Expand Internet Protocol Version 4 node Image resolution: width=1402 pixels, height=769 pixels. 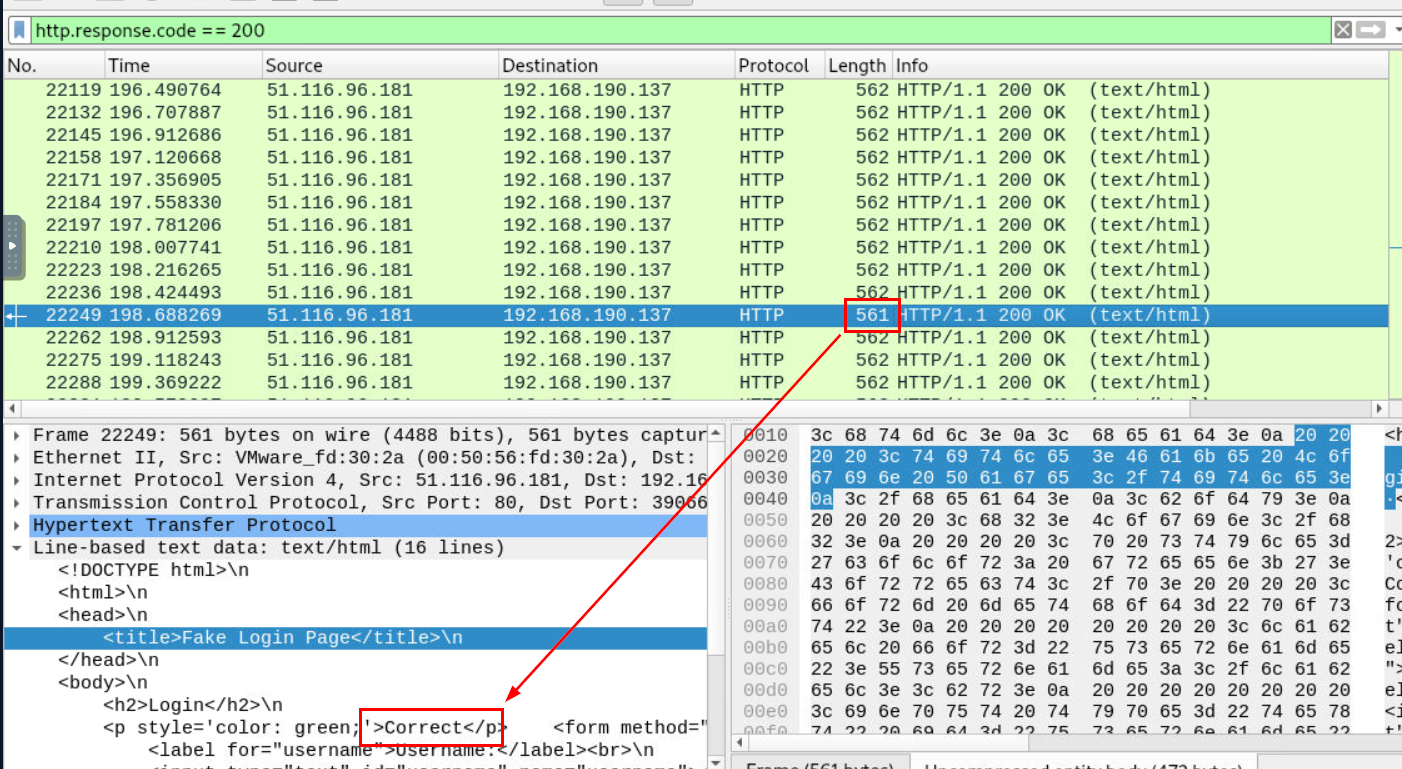17,480
